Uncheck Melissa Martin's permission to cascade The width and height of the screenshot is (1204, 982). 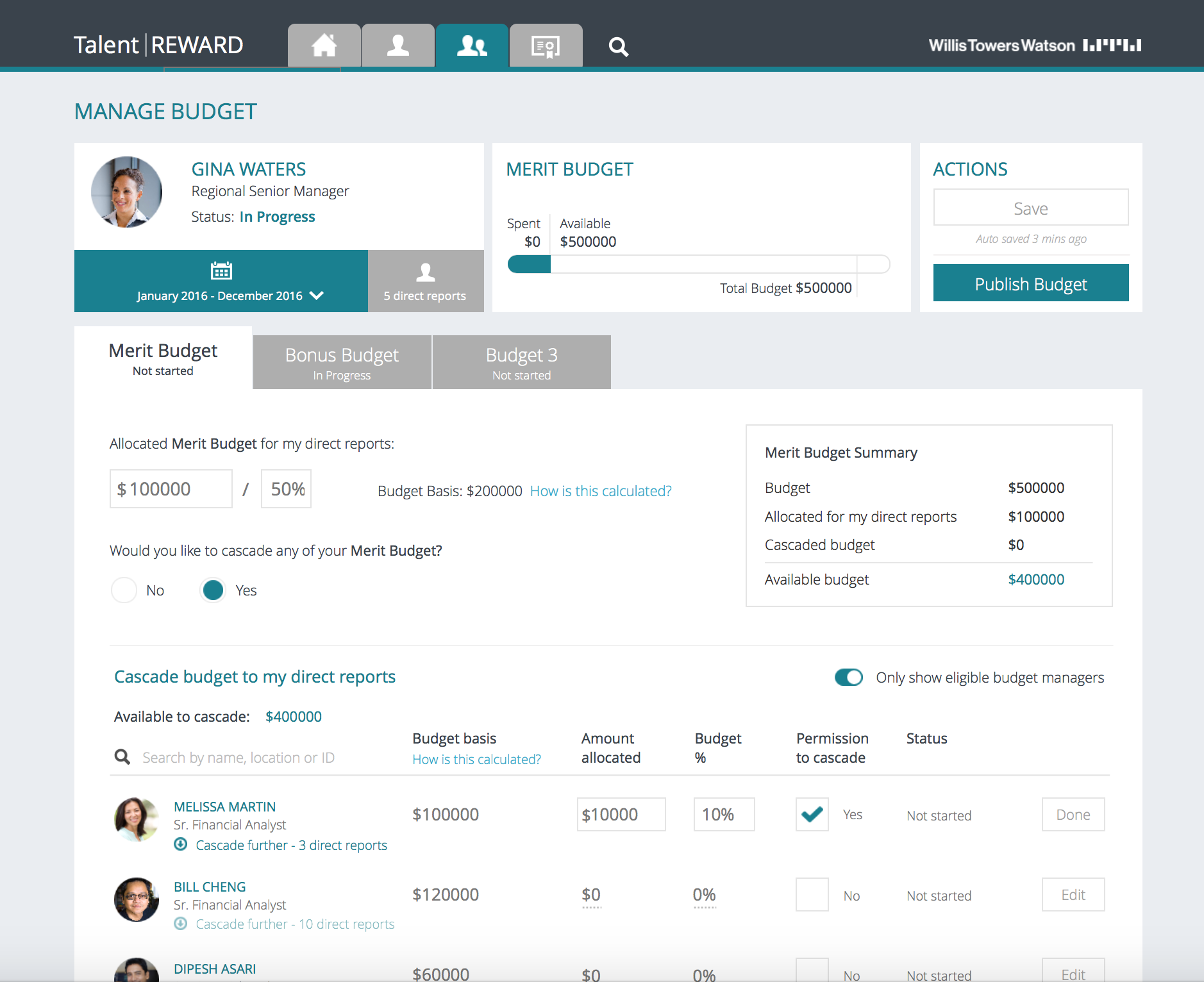coord(812,814)
